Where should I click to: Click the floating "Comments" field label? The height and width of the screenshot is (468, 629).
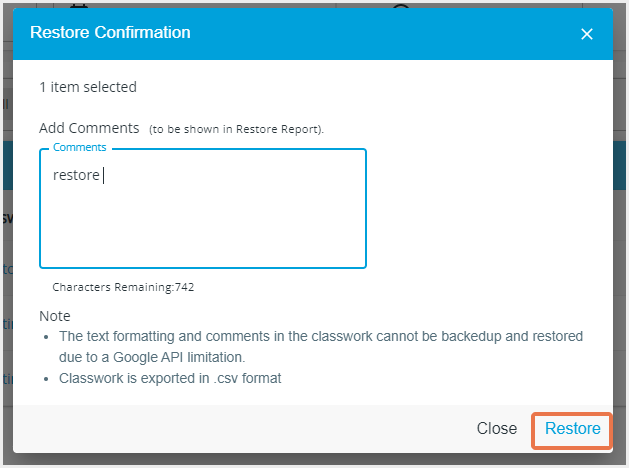coord(79,148)
